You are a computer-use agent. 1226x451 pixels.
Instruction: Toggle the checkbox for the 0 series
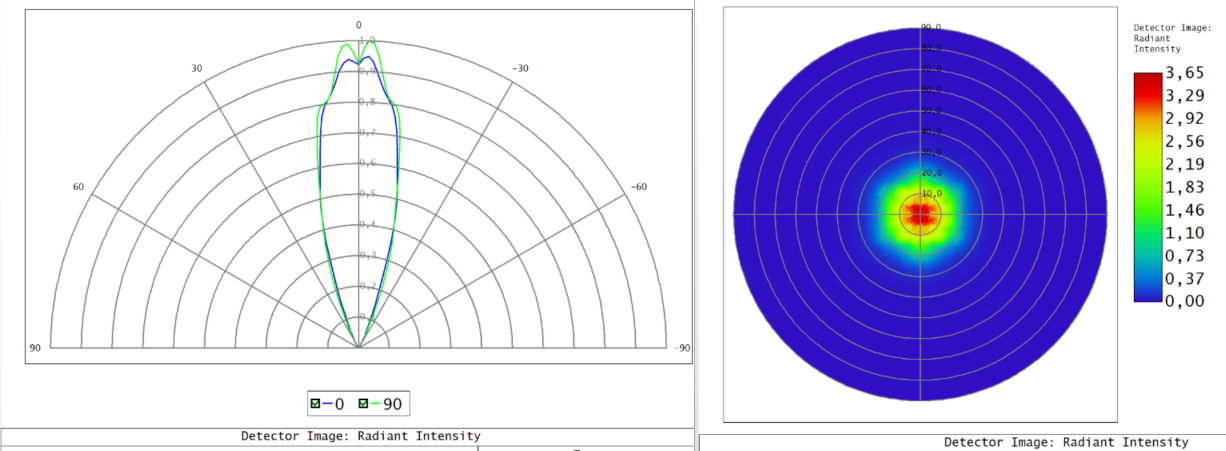pos(316,404)
